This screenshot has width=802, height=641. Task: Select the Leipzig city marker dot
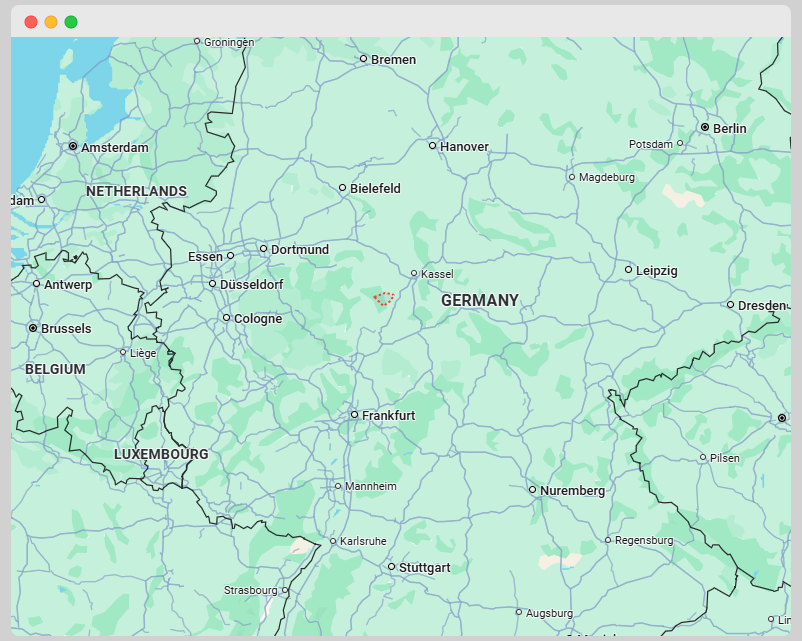tap(628, 270)
